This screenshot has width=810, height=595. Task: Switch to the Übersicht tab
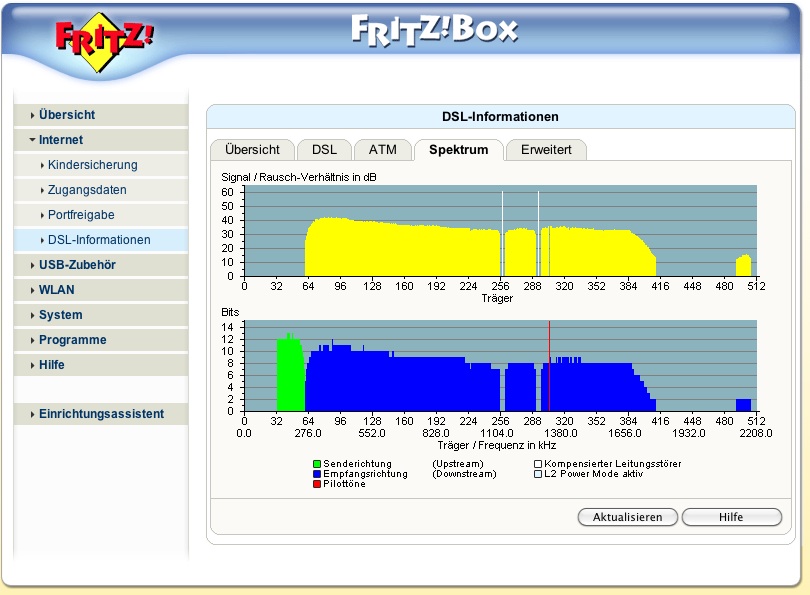[252, 150]
